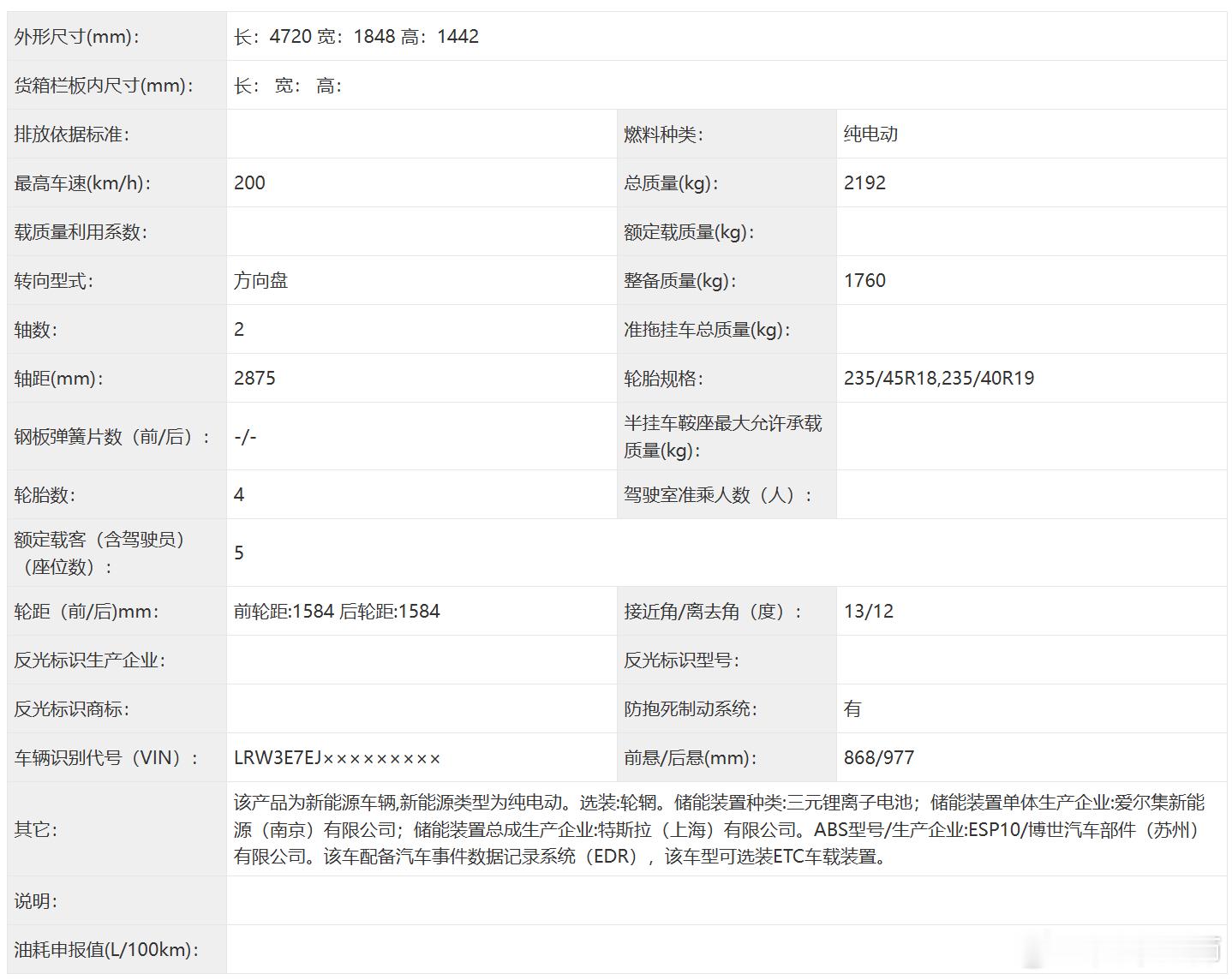Select the total mass value 2192
The height and width of the screenshot is (980, 1232).
tap(864, 183)
